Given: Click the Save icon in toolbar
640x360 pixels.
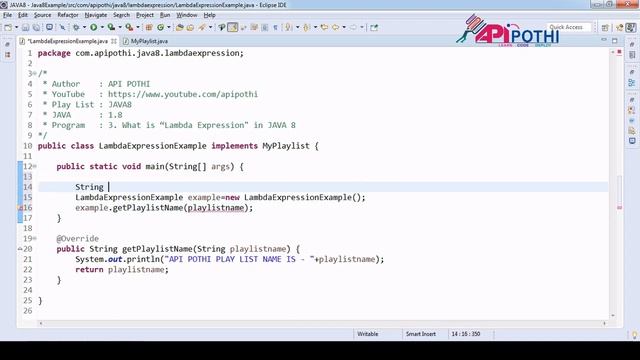Looking at the screenshot, I should (25, 27).
